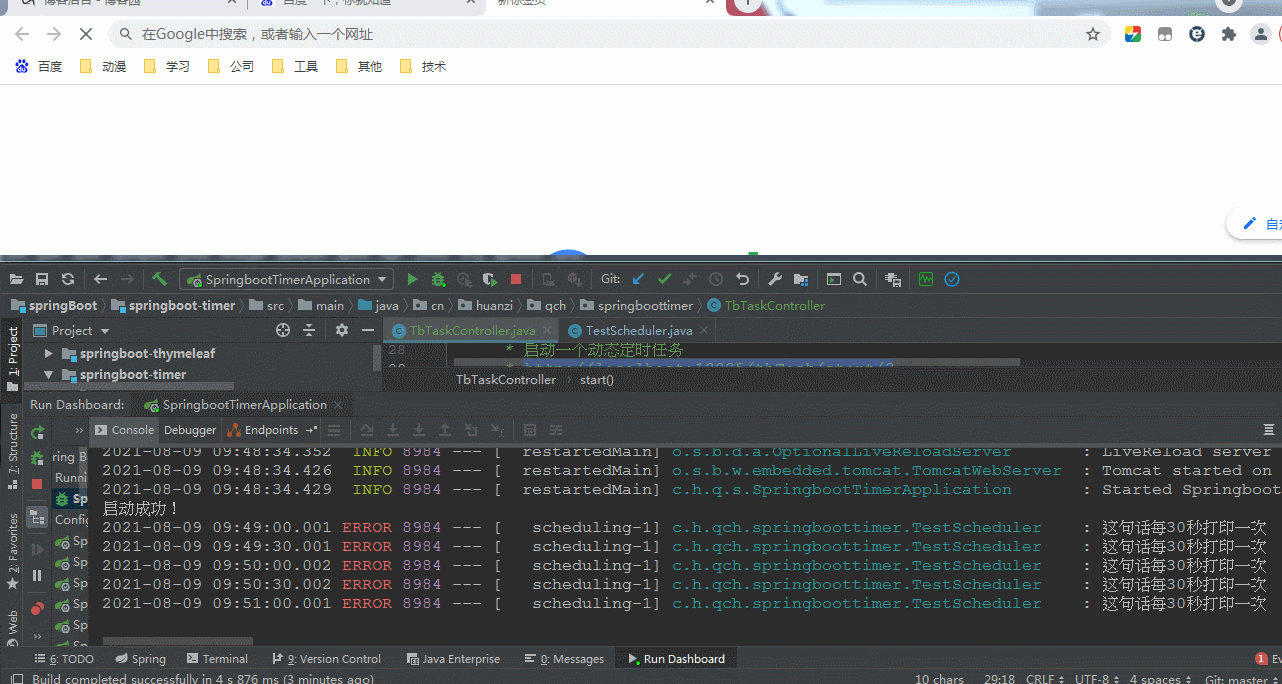Click the view breakpoints red circles icon
1282x684 pixels.
point(37,608)
